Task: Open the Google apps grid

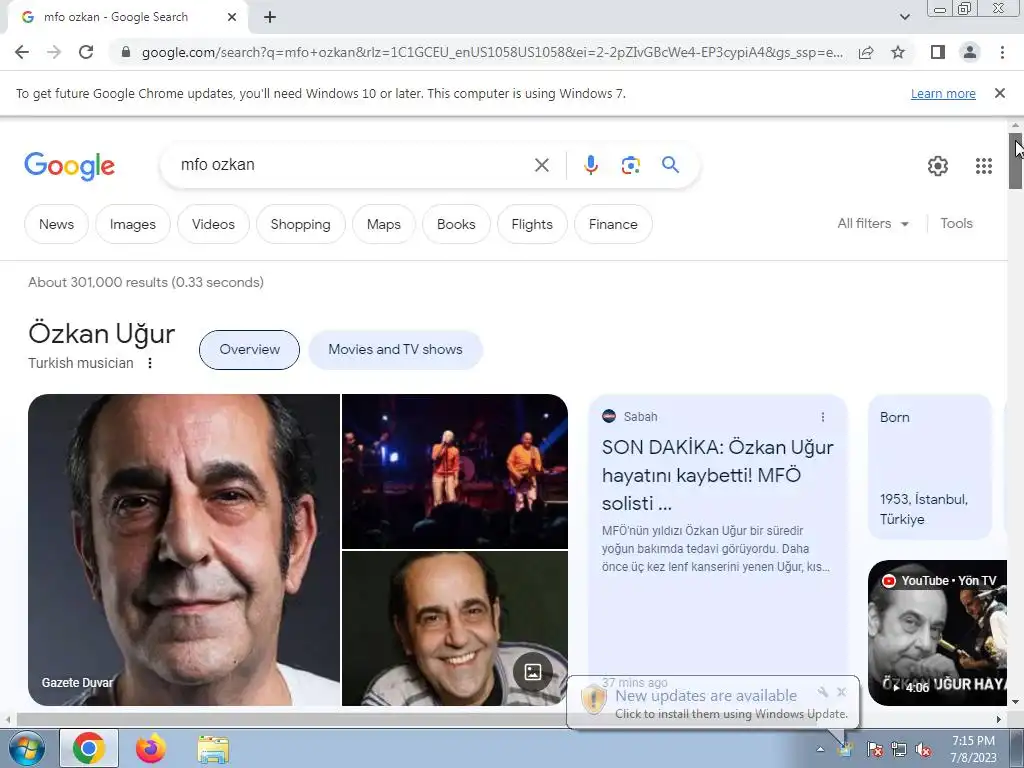Action: [x=984, y=166]
